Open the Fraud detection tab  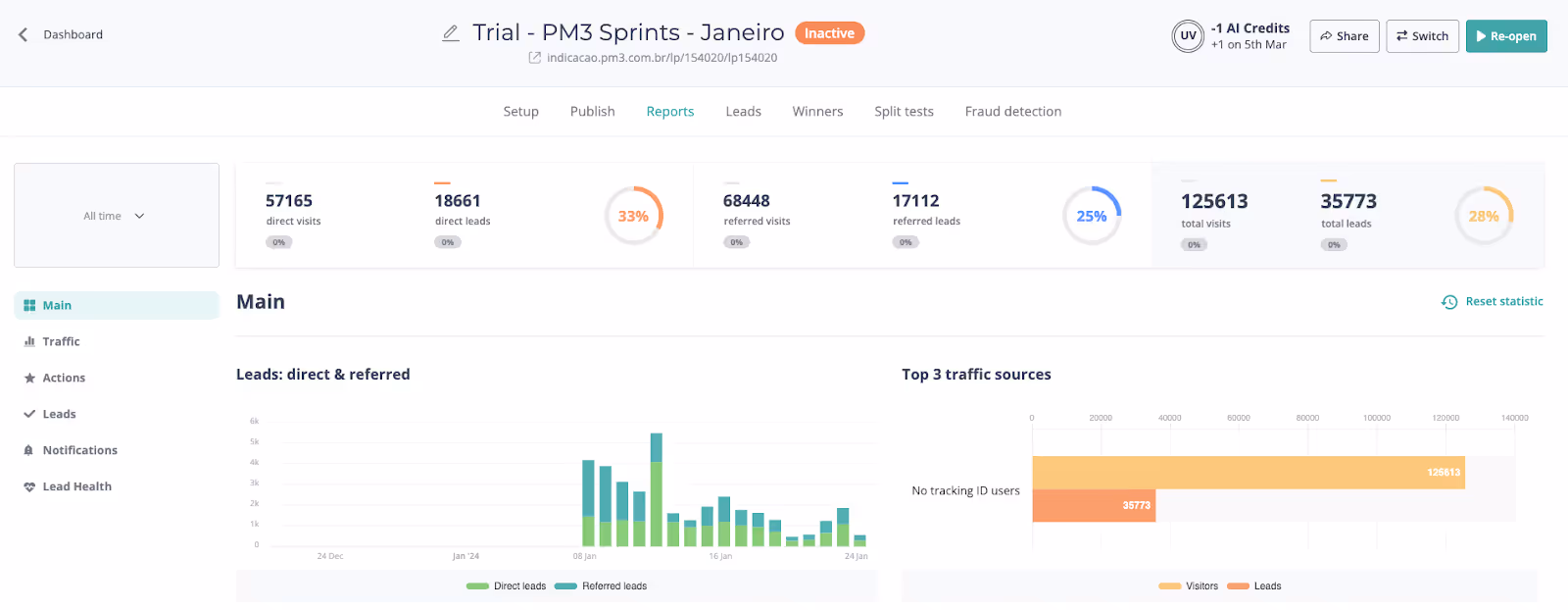[x=1013, y=112]
